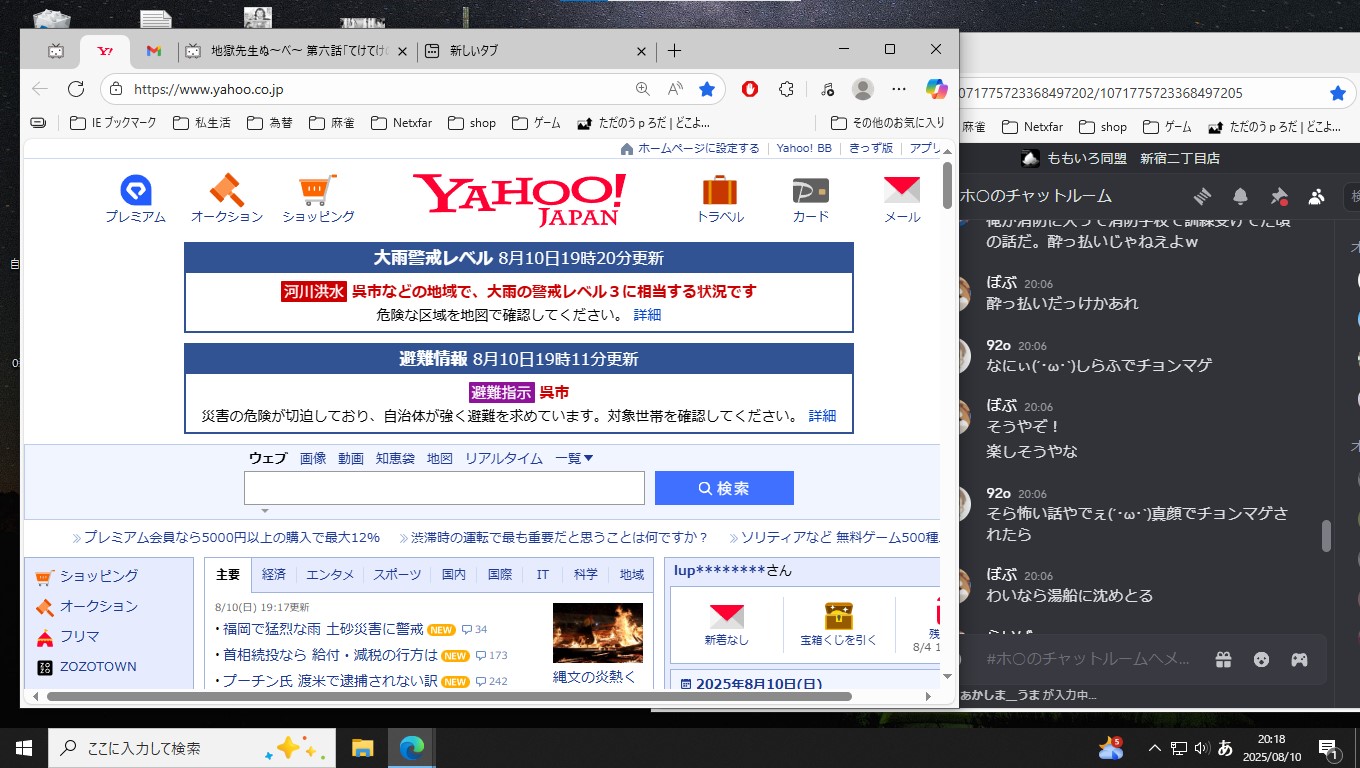Screen dimensions: 1360x768
Task: Open the IE ブックマーク favorites folder
Action: coord(113,123)
